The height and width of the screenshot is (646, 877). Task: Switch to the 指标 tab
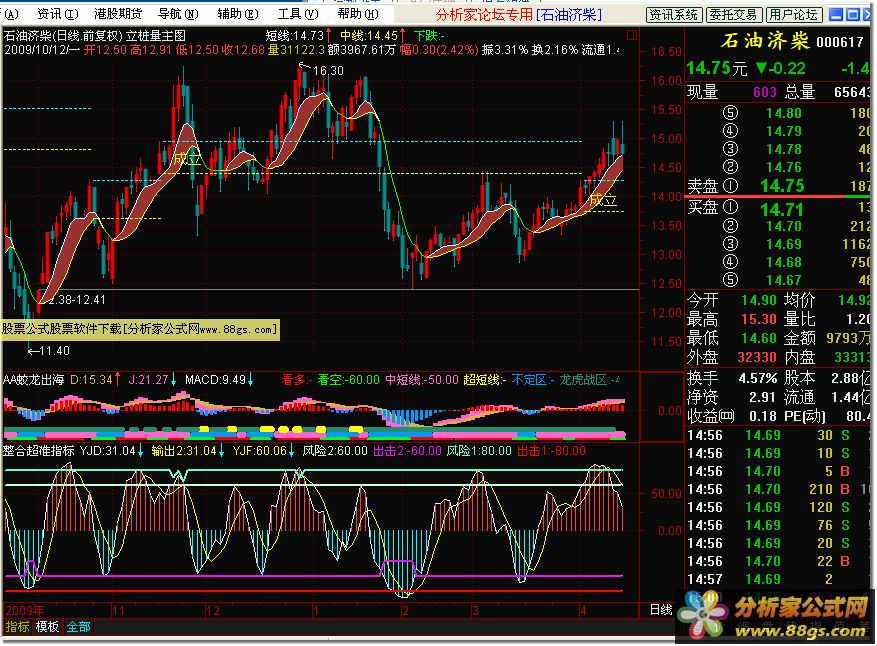coord(17,627)
